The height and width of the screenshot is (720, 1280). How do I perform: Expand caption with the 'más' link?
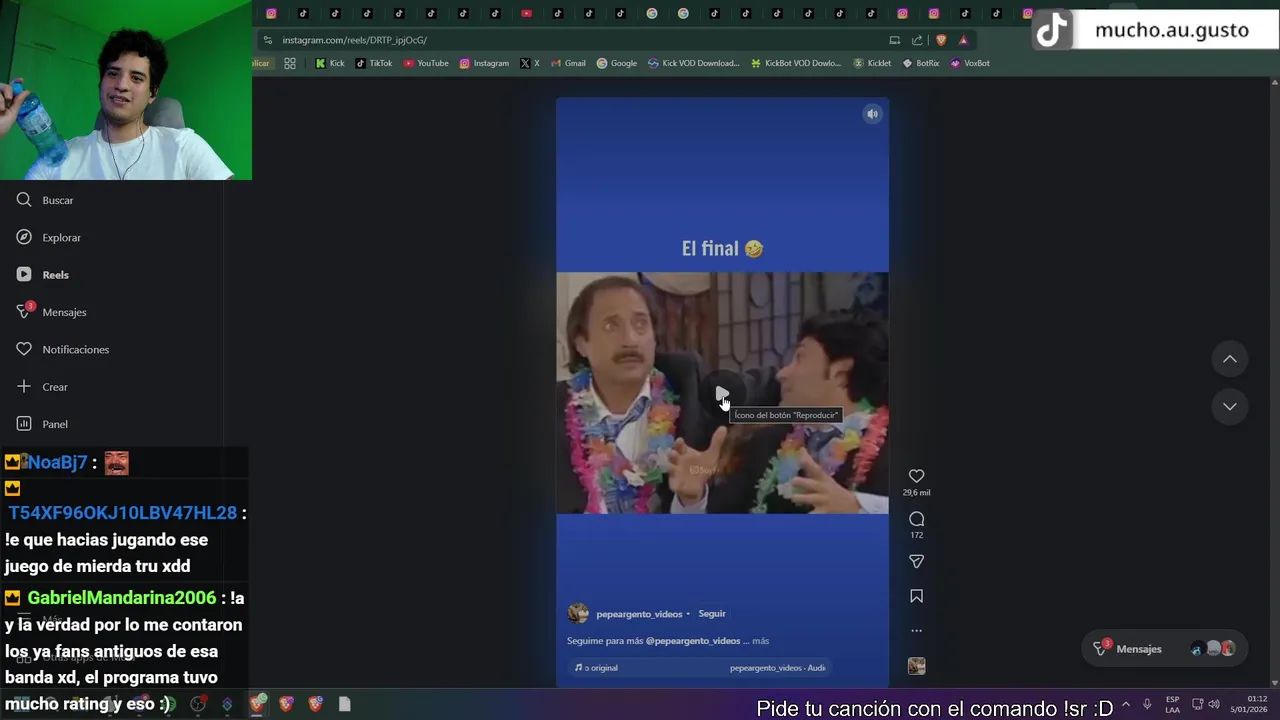(x=760, y=641)
